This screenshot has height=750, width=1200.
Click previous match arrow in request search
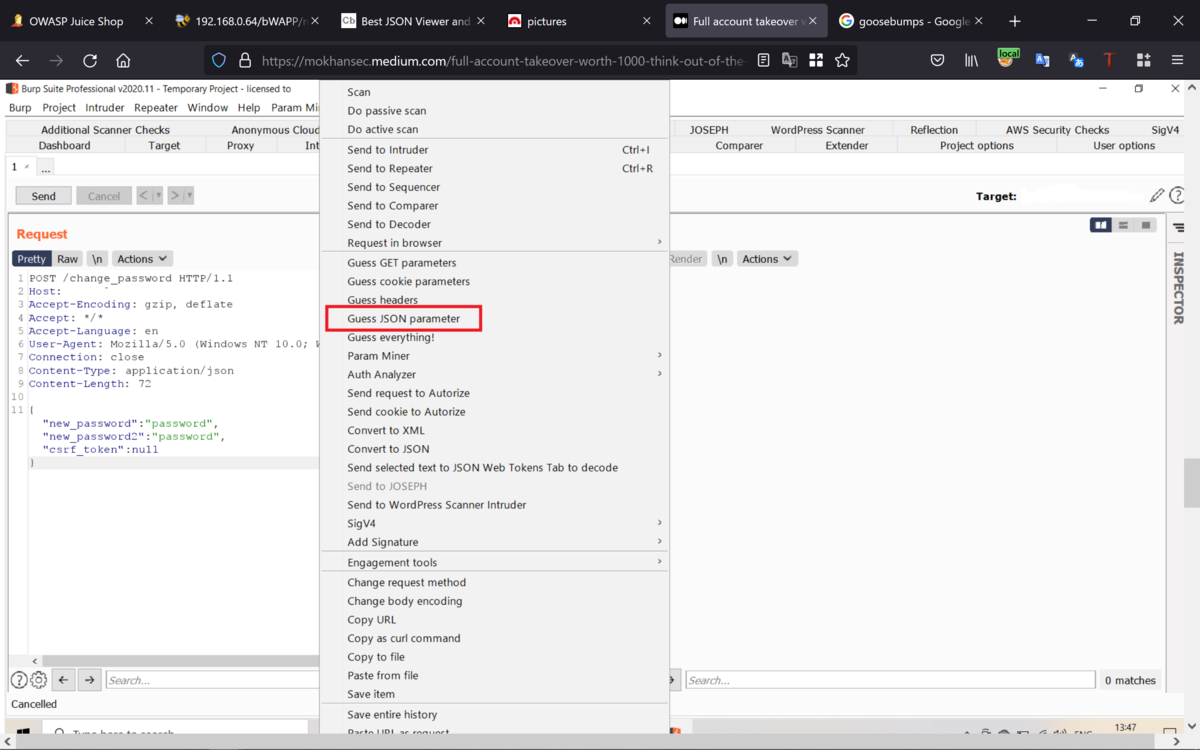(63, 680)
